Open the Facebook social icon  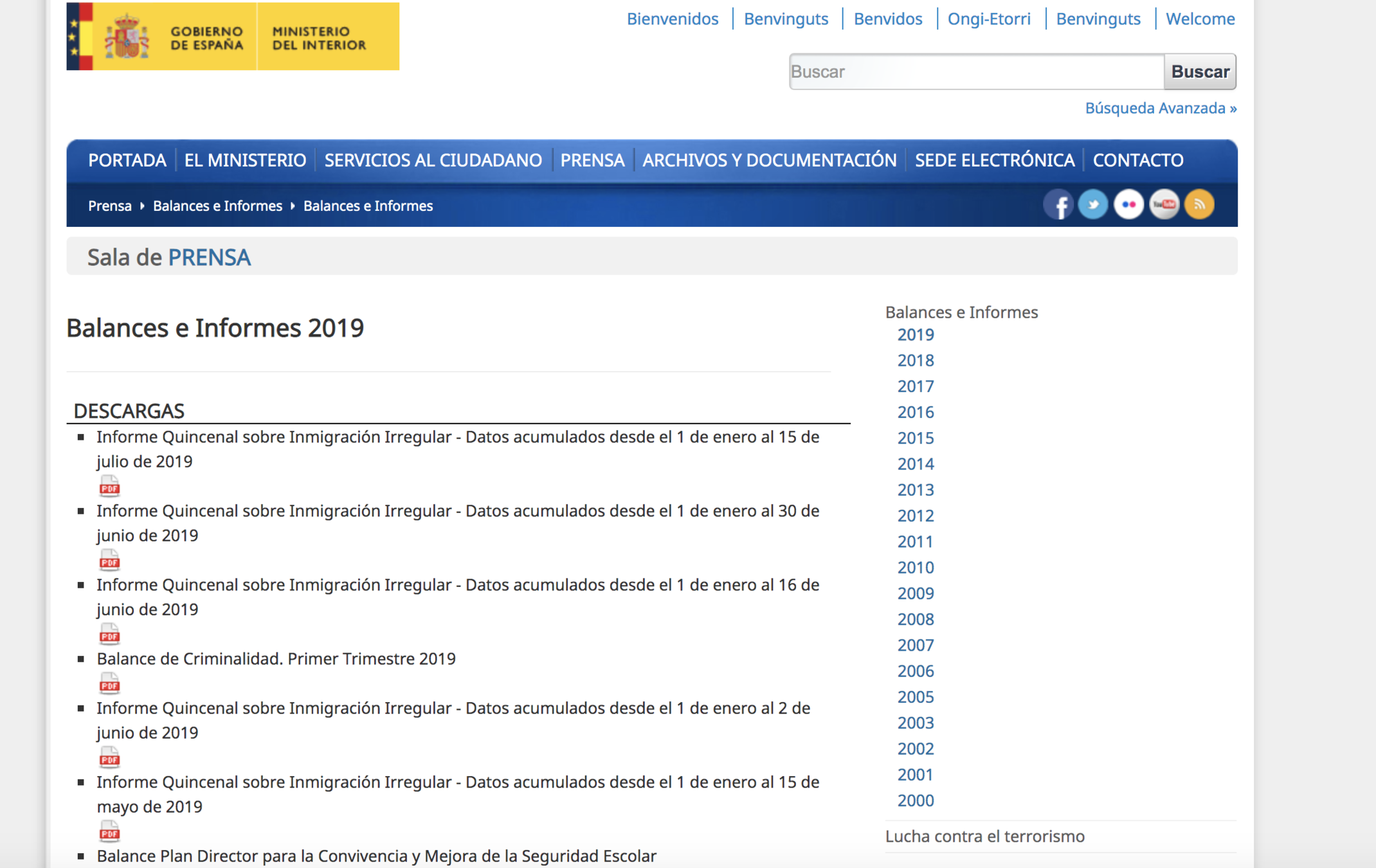[x=1058, y=205]
